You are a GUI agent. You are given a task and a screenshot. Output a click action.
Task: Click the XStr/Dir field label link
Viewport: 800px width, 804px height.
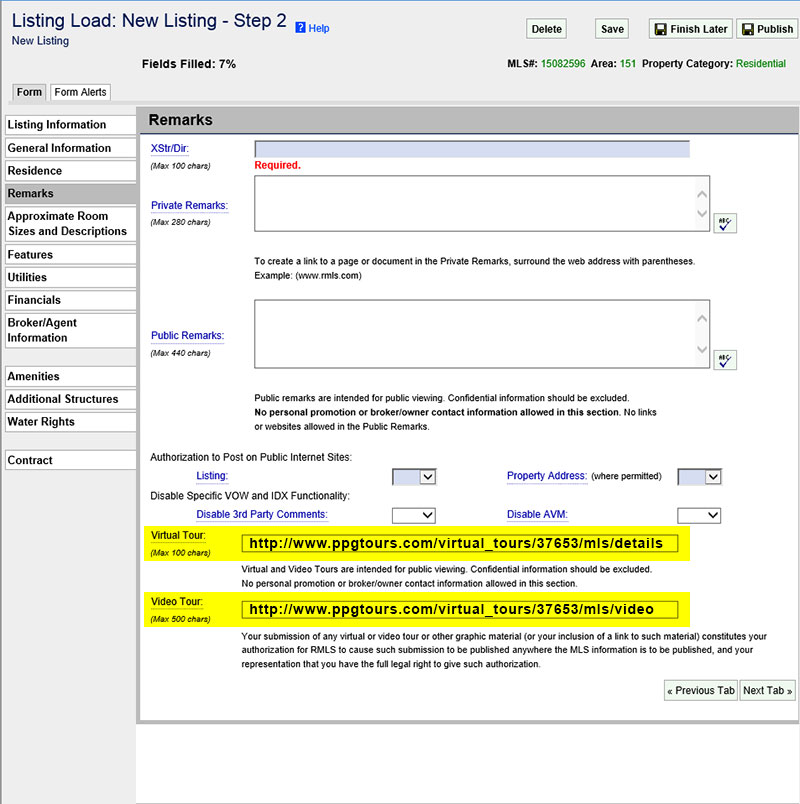[170, 149]
